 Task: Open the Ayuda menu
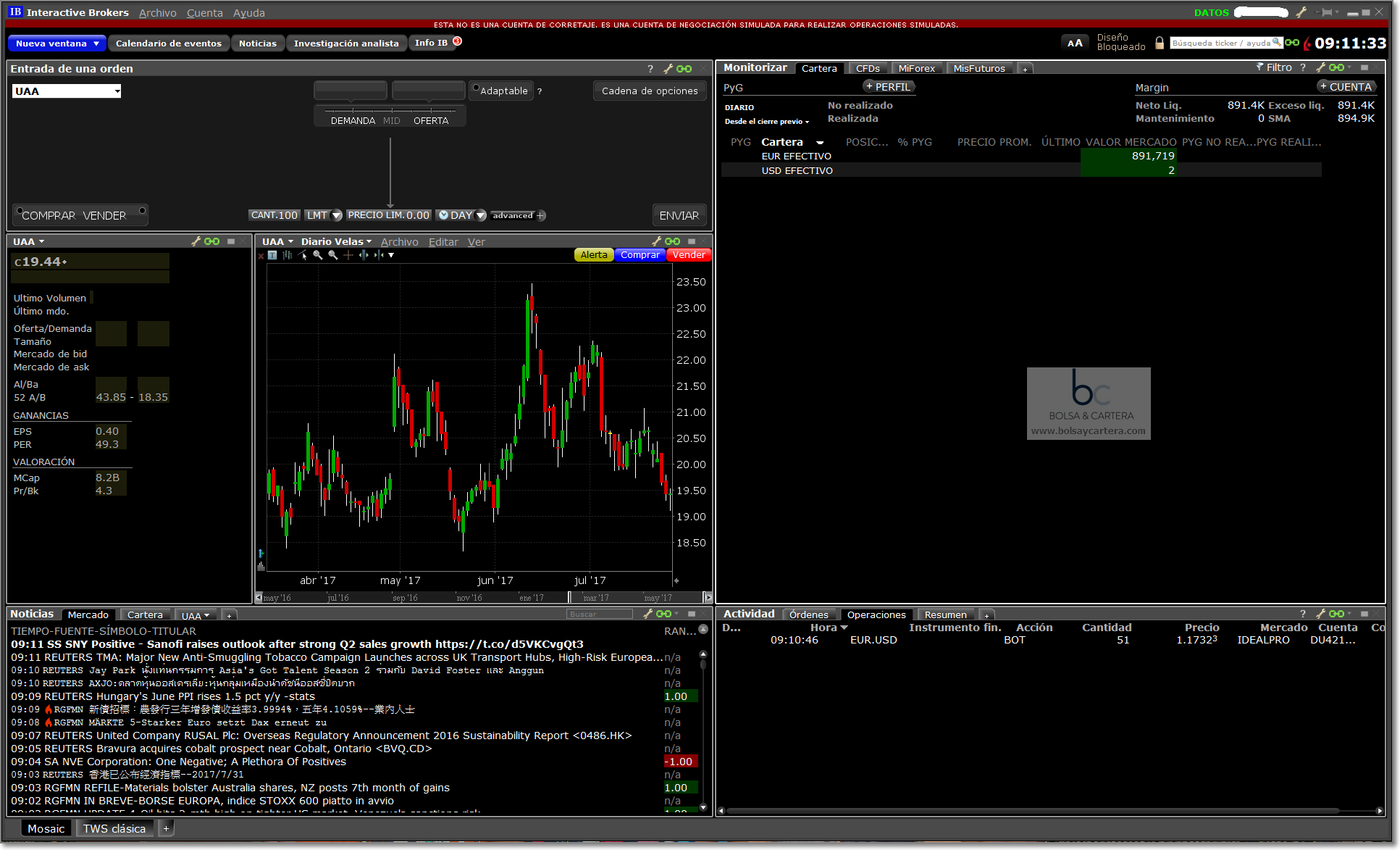point(249,13)
